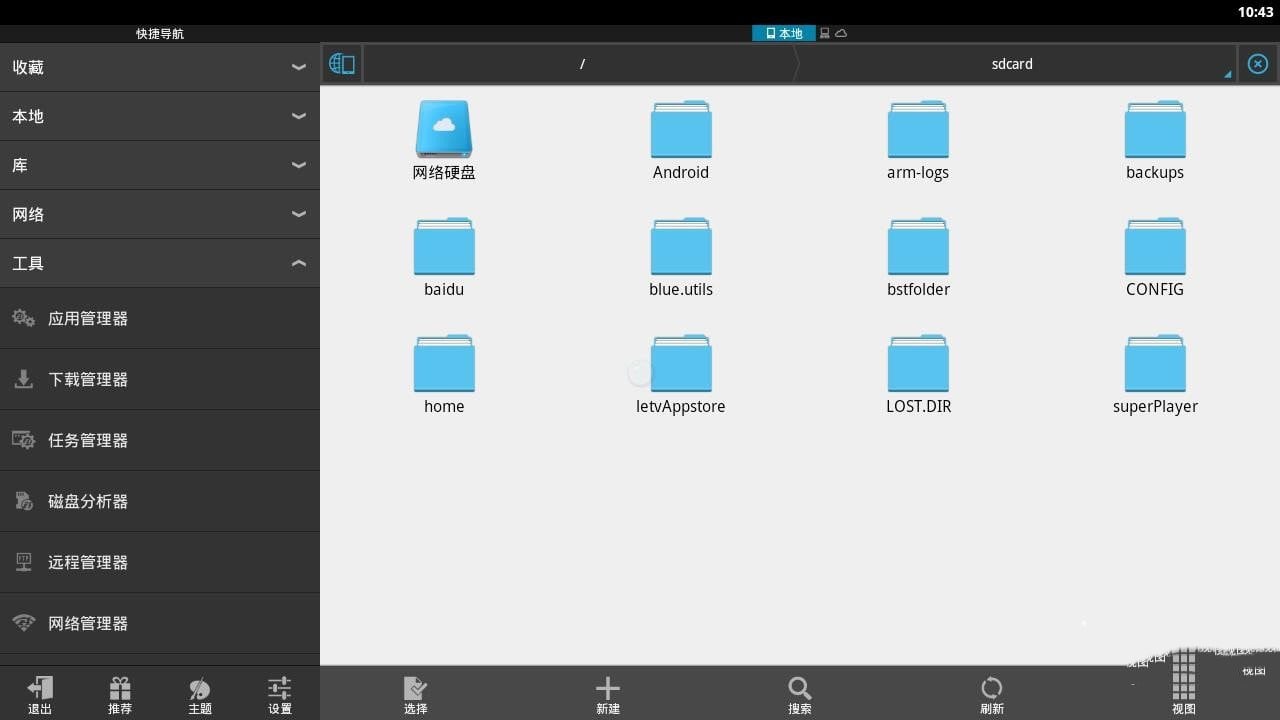
Task: Open 任务管理器 in sidebar
Action: [x=160, y=440]
